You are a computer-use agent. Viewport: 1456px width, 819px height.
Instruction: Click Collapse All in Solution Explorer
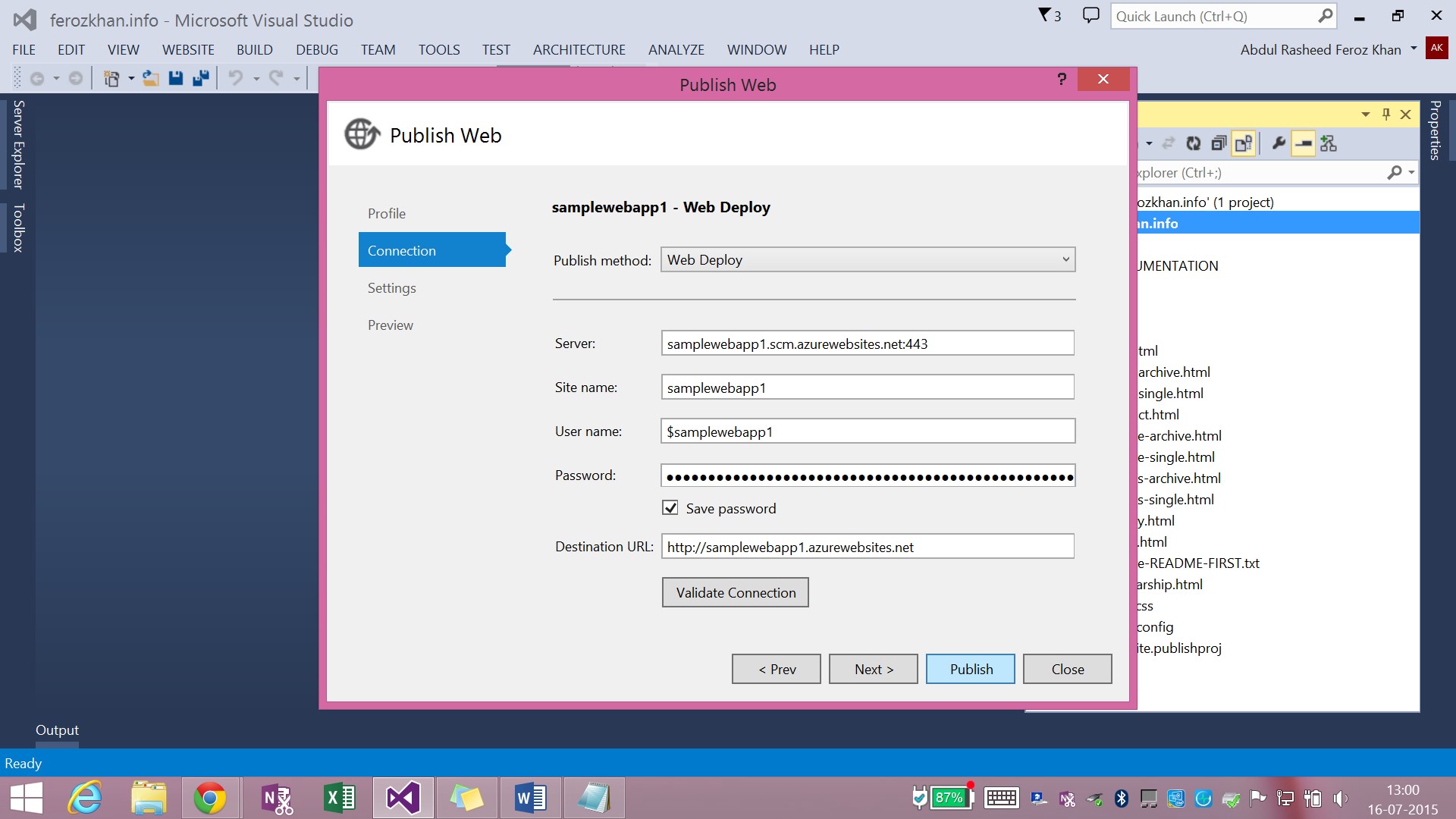pyautogui.click(x=1219, y=143)
